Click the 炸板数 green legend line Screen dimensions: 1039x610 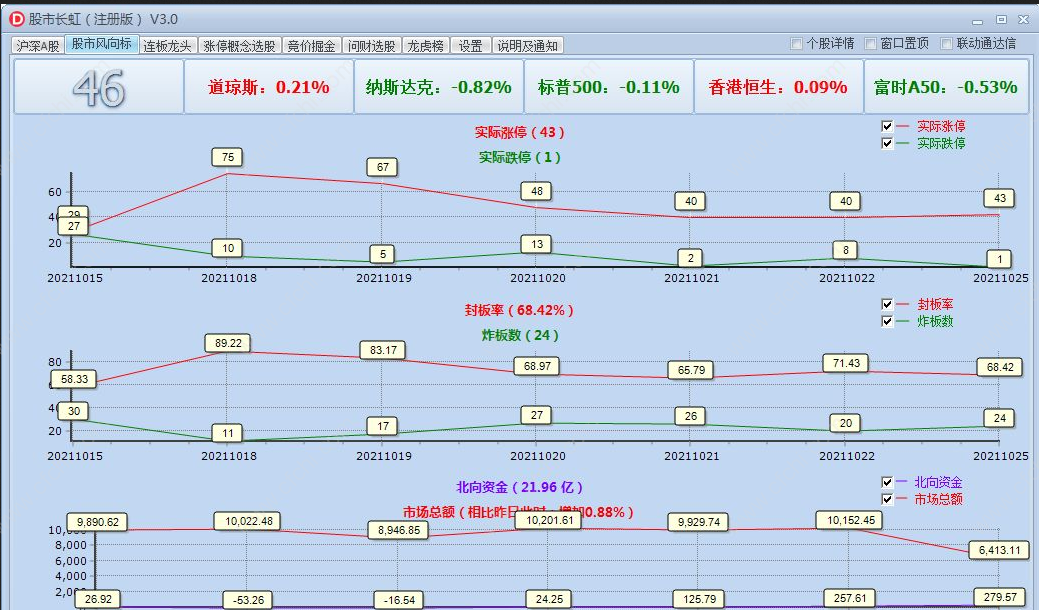[902, 321]
